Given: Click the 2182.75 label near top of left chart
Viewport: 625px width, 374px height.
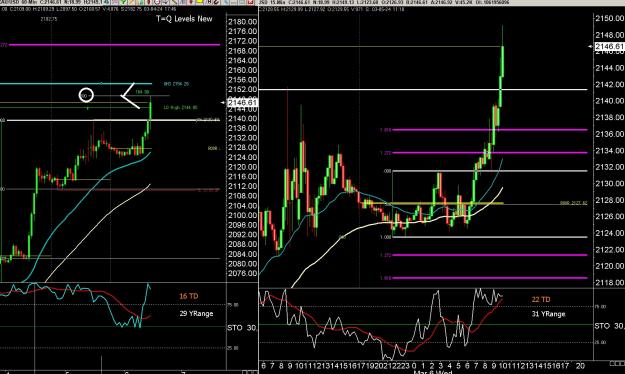Looking at the screenshot, I should [x=49, y=19].
